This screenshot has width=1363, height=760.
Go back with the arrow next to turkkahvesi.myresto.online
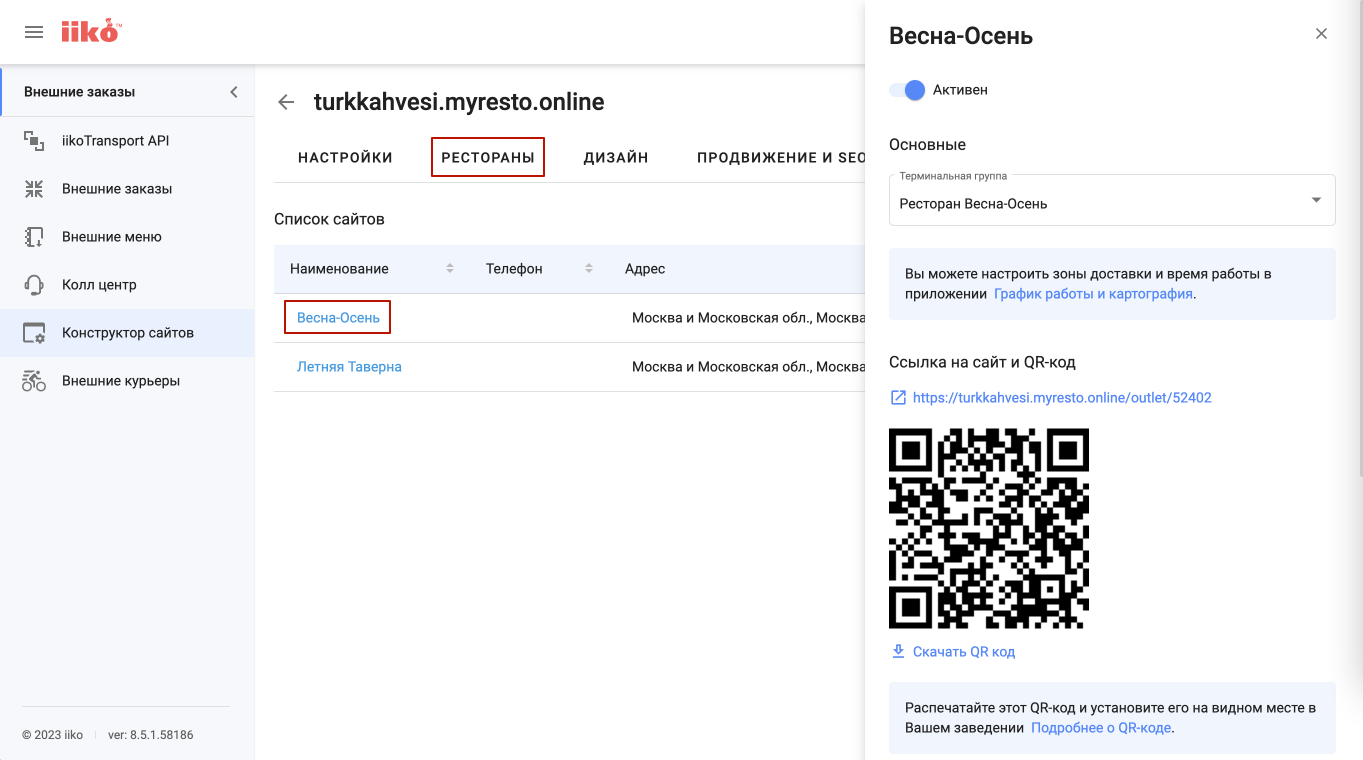point(287,102)
